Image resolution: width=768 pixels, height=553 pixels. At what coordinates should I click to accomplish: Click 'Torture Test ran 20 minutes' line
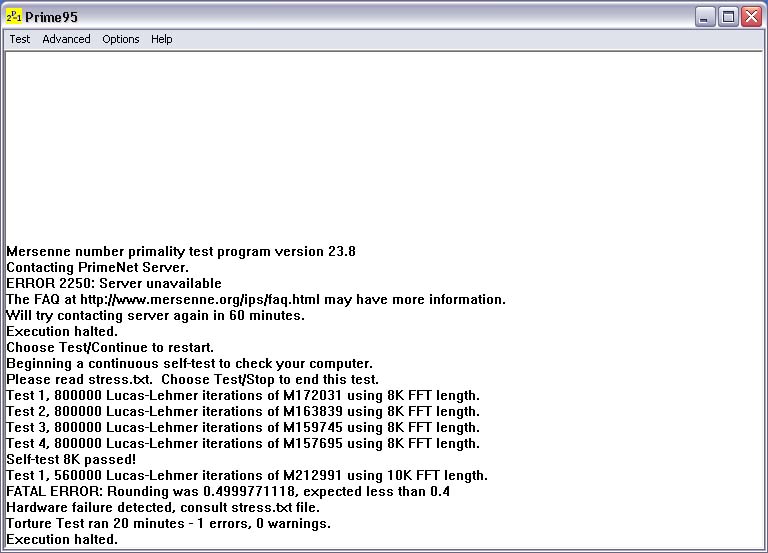168,524
